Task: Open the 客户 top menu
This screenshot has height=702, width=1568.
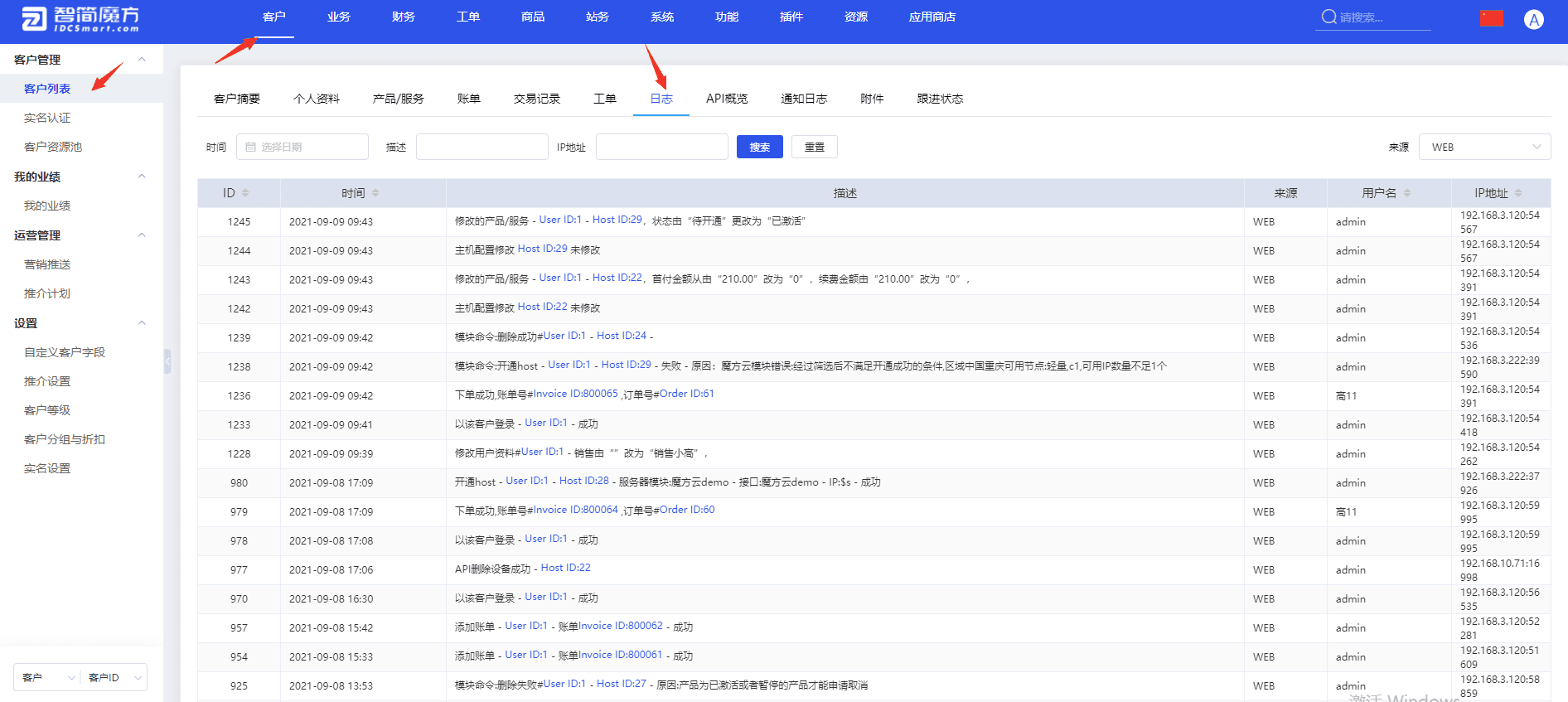Action: [x=274, y=17]
